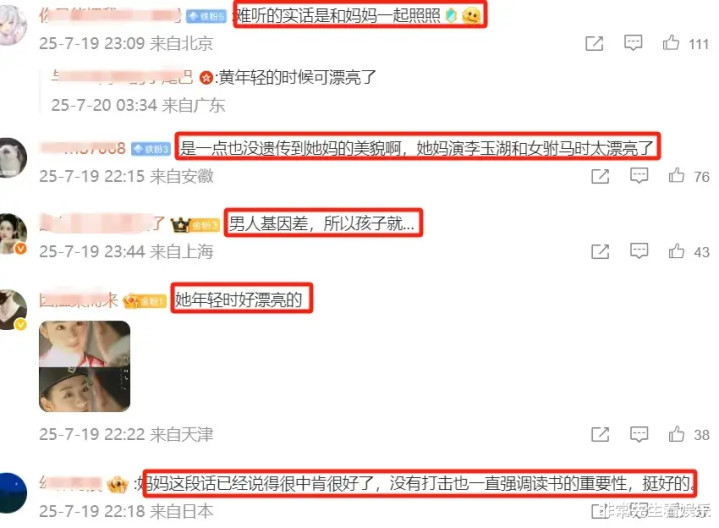
Task: Share the Anhui comment from 22:15
Action: (x=600, y=176)
